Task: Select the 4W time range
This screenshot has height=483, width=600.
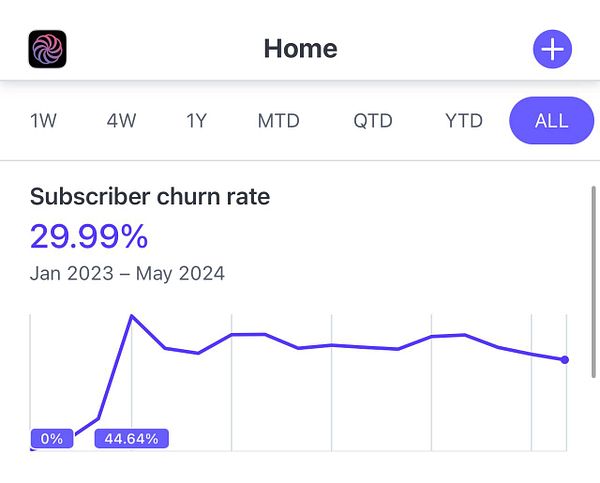Action: pyautogui.click(x=121, y=121)
